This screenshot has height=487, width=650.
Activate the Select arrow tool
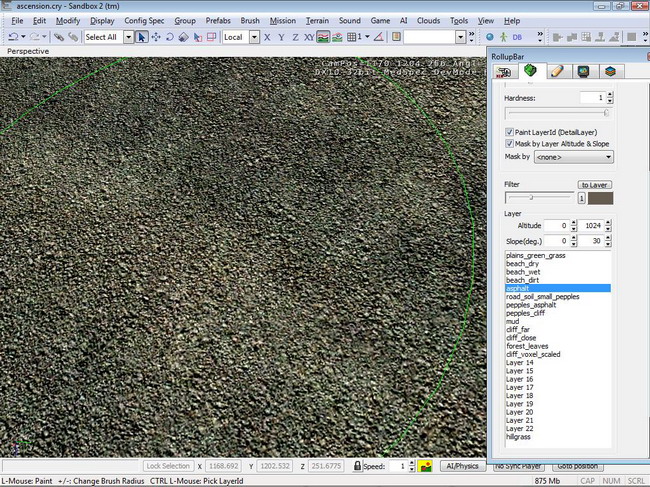pos(141,37)
